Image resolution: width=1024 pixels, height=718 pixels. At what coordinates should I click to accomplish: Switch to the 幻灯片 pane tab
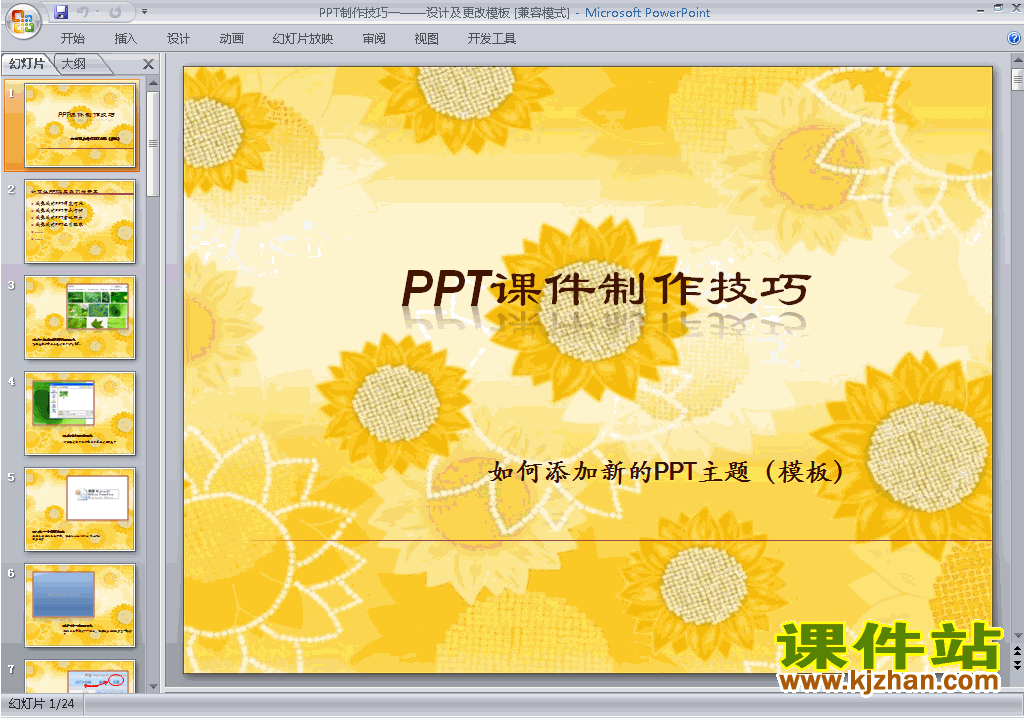27,63
